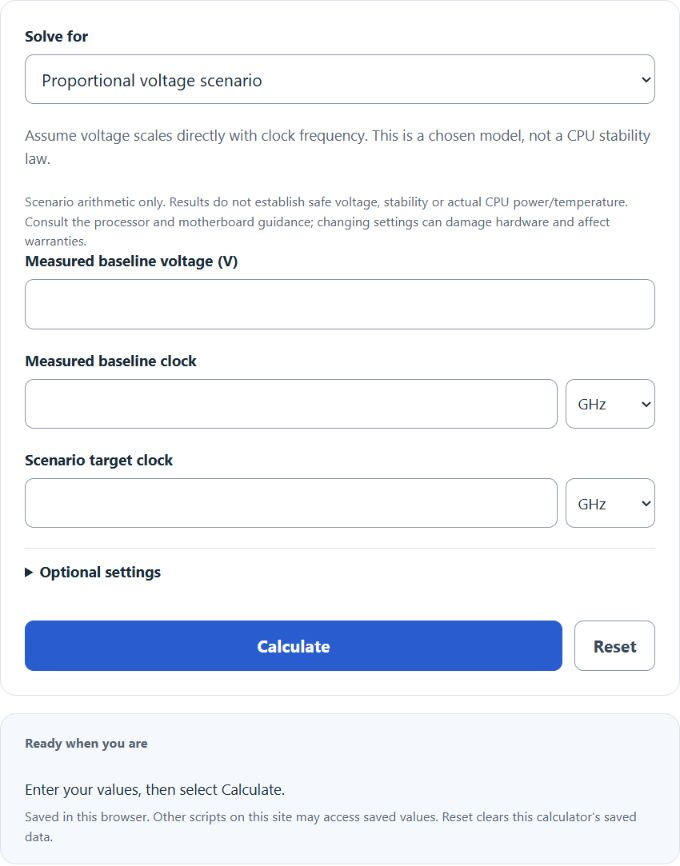Screen dimensions: 680x866
Task: Click the Measured baseline clock label
Action: pyautogui.click(x=110, y=361)
